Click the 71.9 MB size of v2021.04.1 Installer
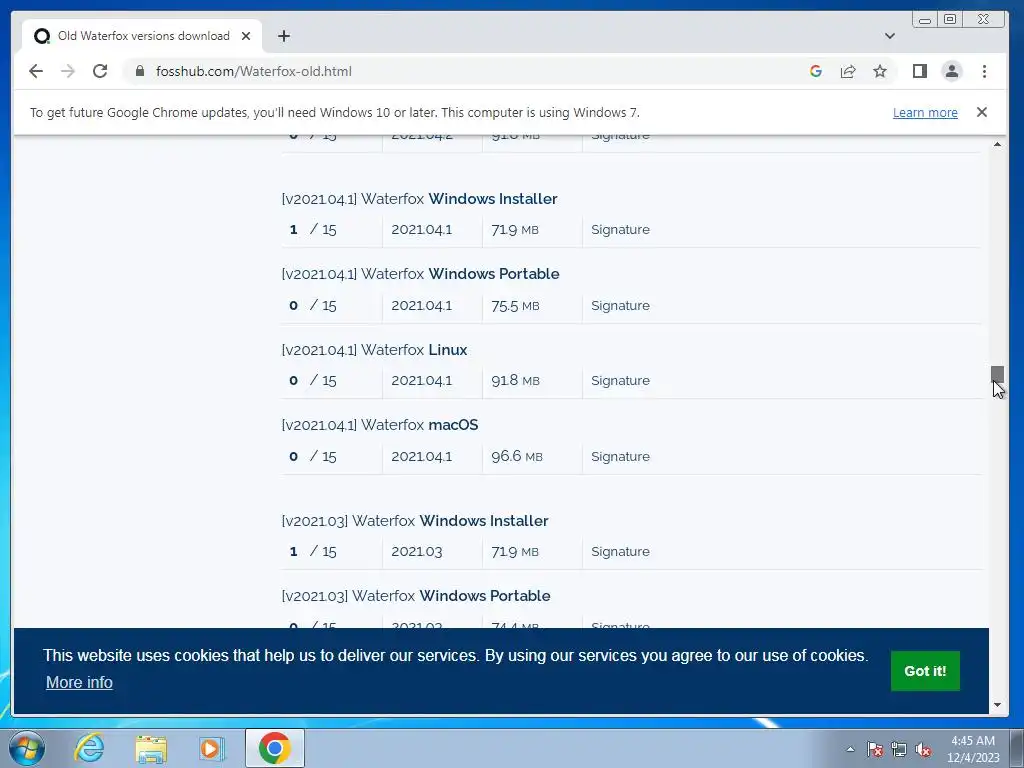The height and width of the screenshot is (768, 1024). [x=515, y=230]
